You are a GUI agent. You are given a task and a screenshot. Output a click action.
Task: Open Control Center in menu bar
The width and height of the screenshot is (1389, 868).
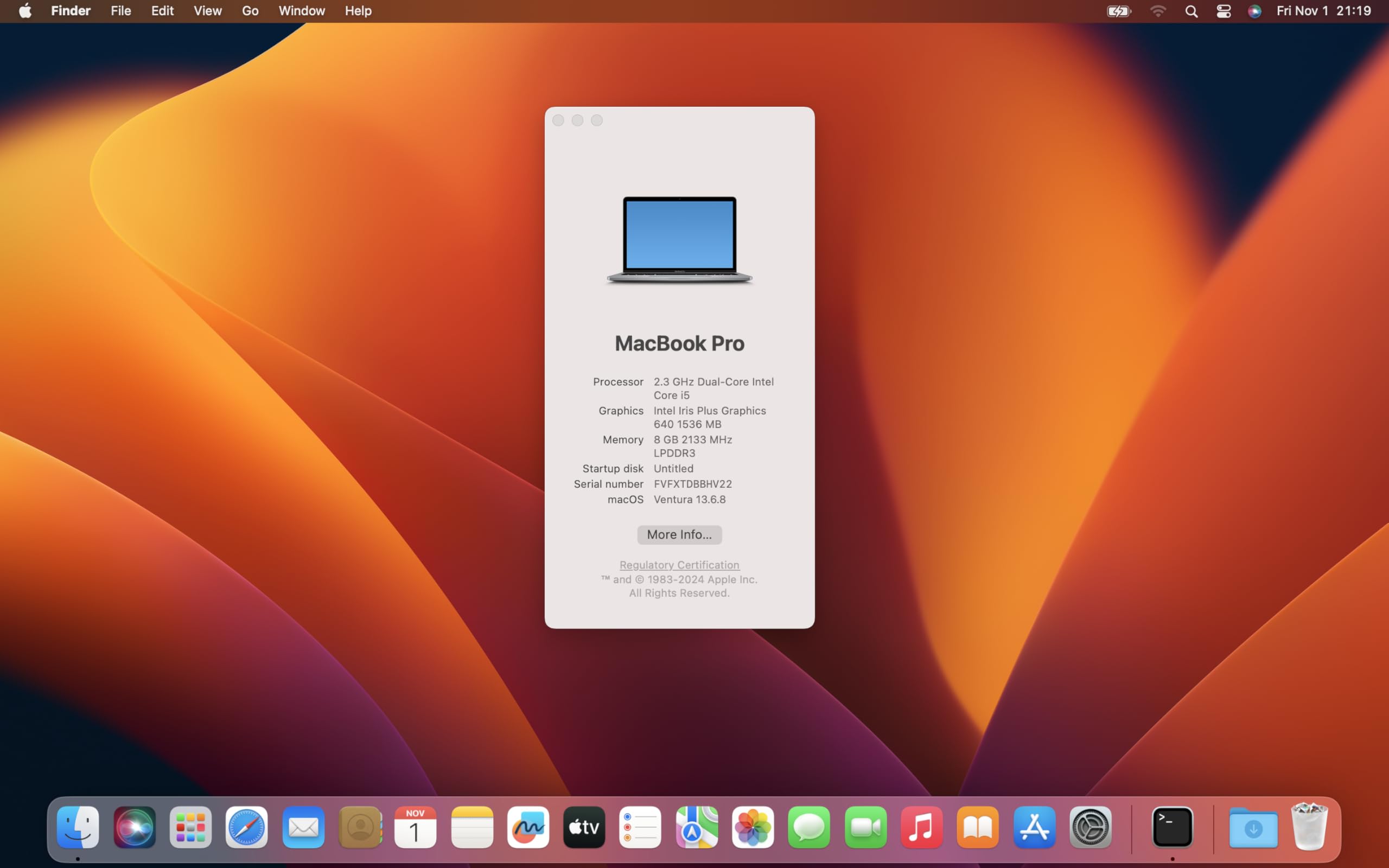[x=1224, y=11]
